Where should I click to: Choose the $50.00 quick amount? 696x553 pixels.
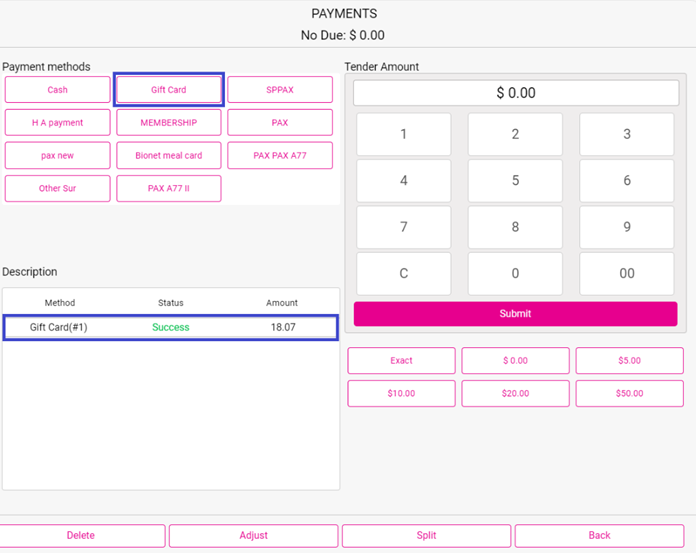629,394
